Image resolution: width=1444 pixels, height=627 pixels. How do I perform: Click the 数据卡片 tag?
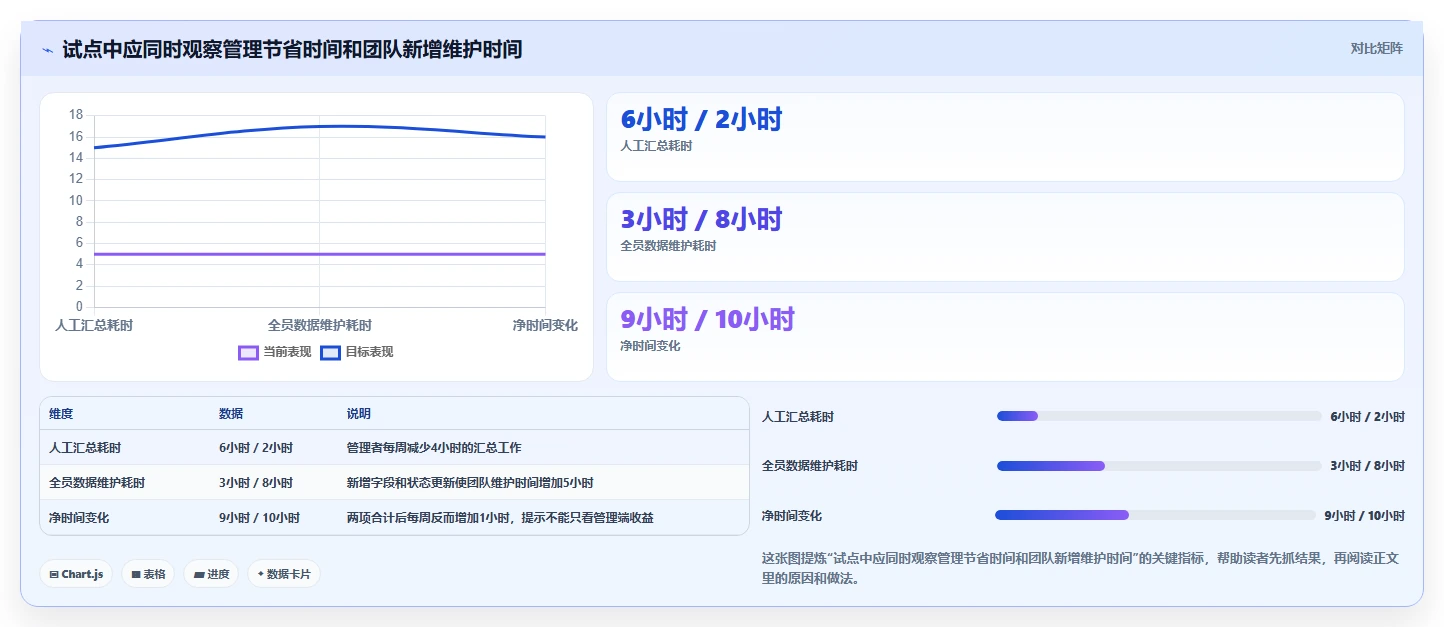[284, 574]
